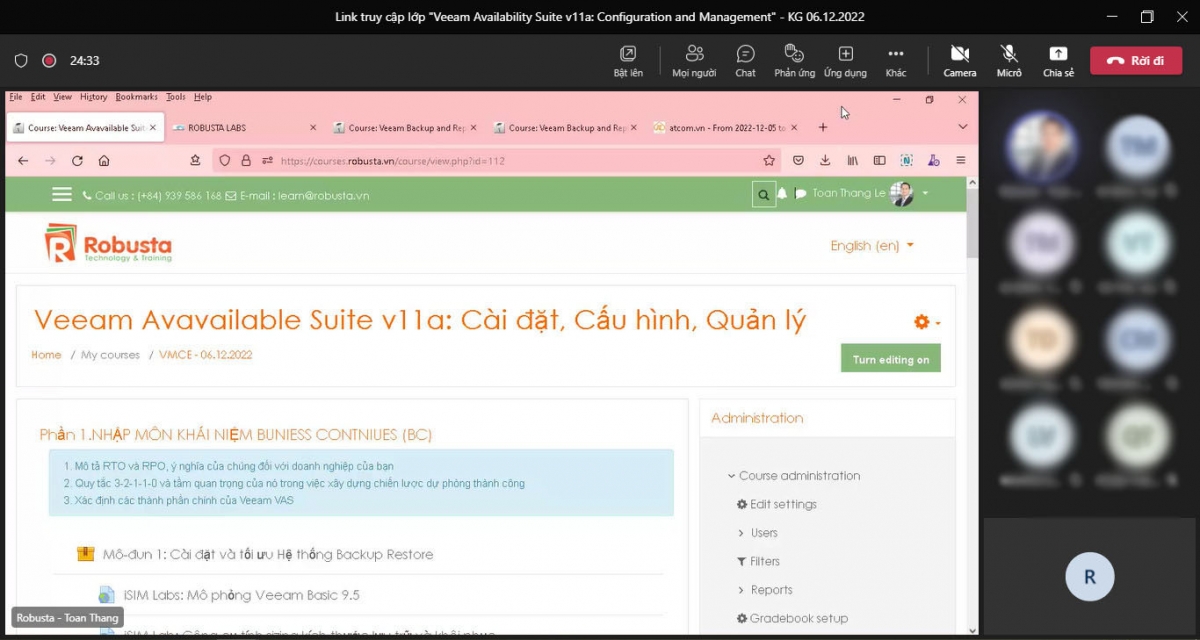Image resolution: width=1200 pixels, height=640 pixels.
Task: Toggle Firefox sidebar icon
Action: pyautogui.click(x=880, y=160)
